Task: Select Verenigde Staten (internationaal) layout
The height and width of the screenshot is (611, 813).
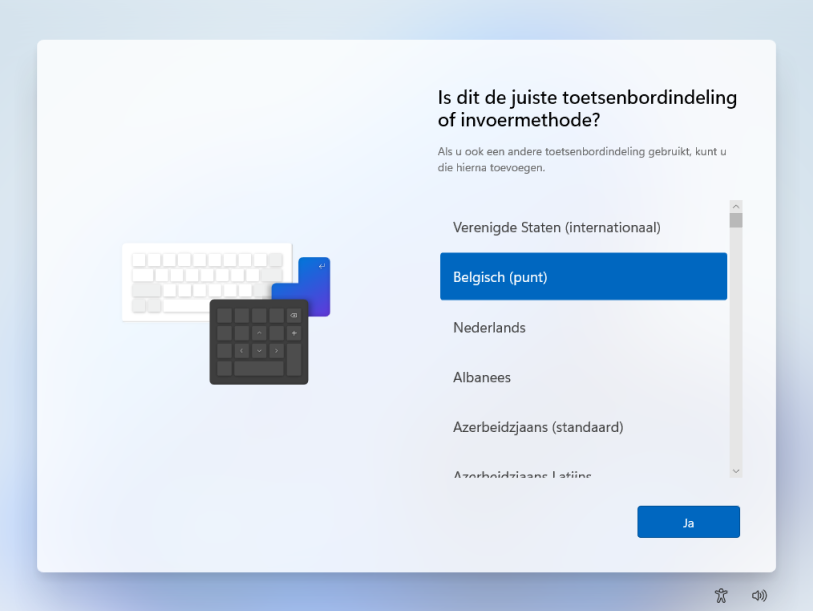Action: pos(583,227)
